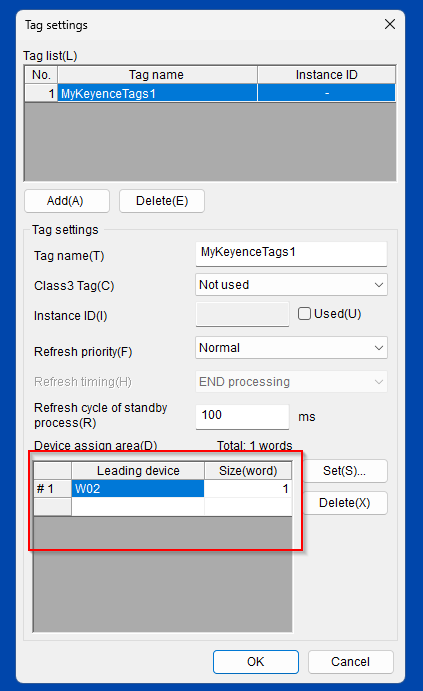Select MyKeyenceTags1 row in tag list
The image size is (423, 691).
click(210, 93)
